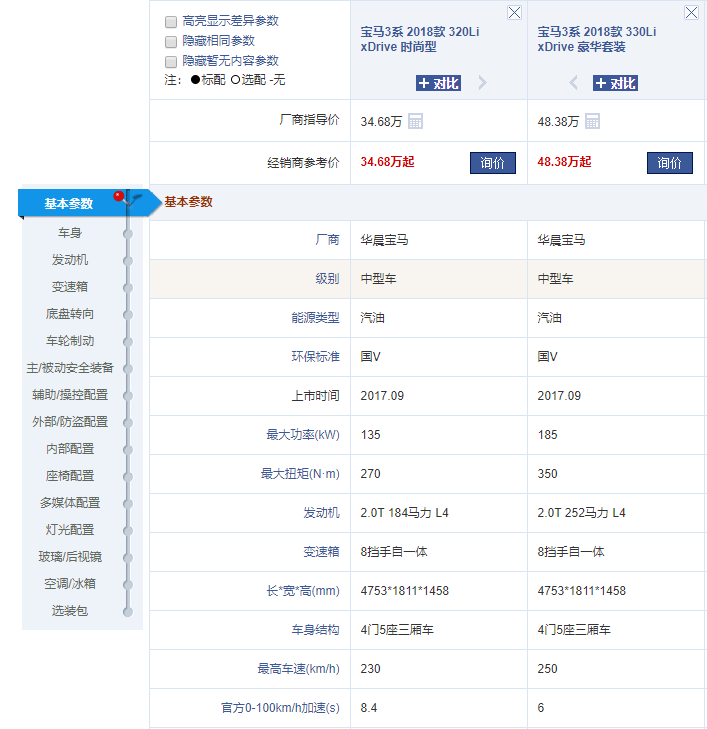Click 最高车速(km/h) parameter label

[x=298, y=669]
